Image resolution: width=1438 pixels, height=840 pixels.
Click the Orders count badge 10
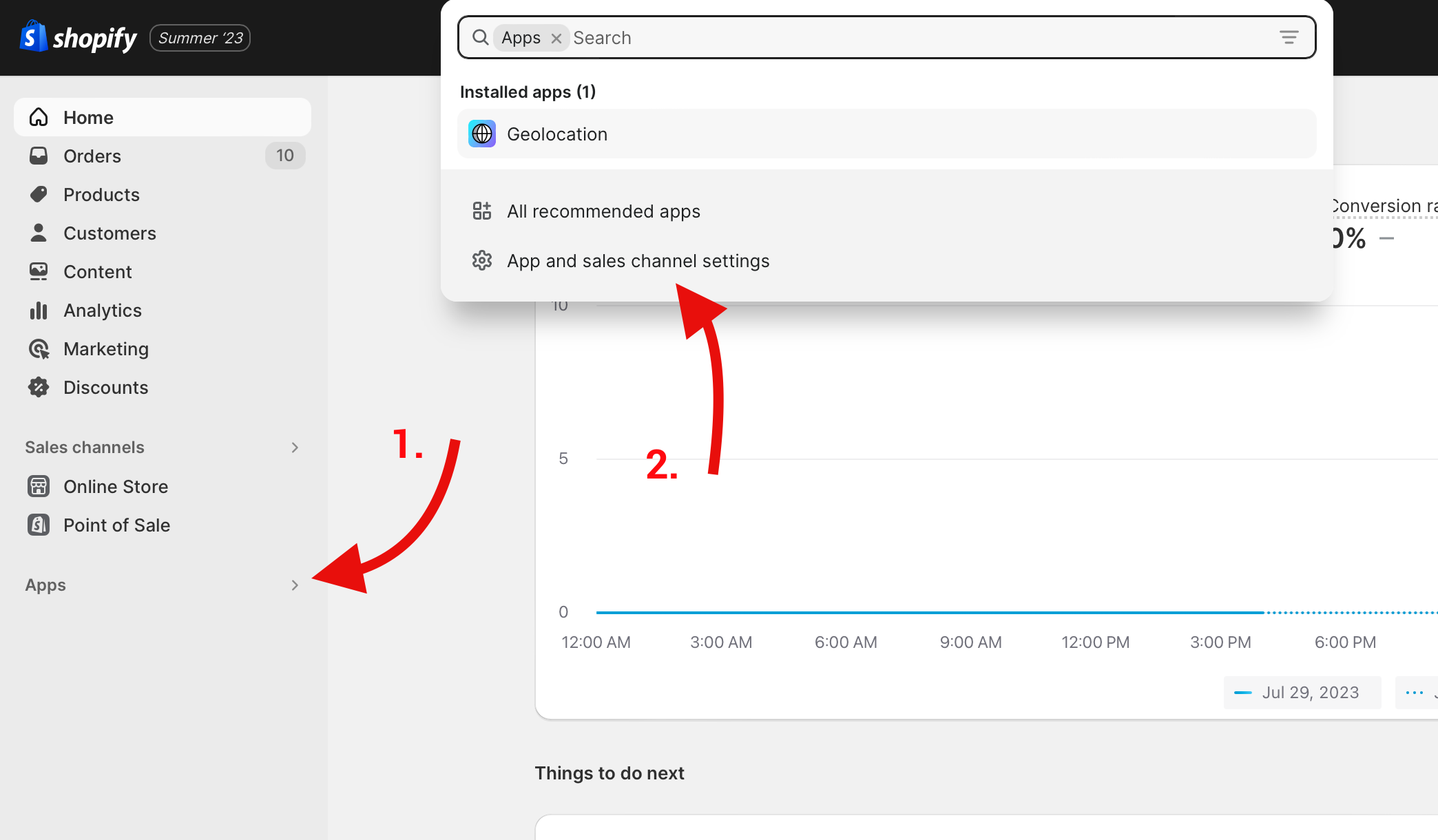285,156
